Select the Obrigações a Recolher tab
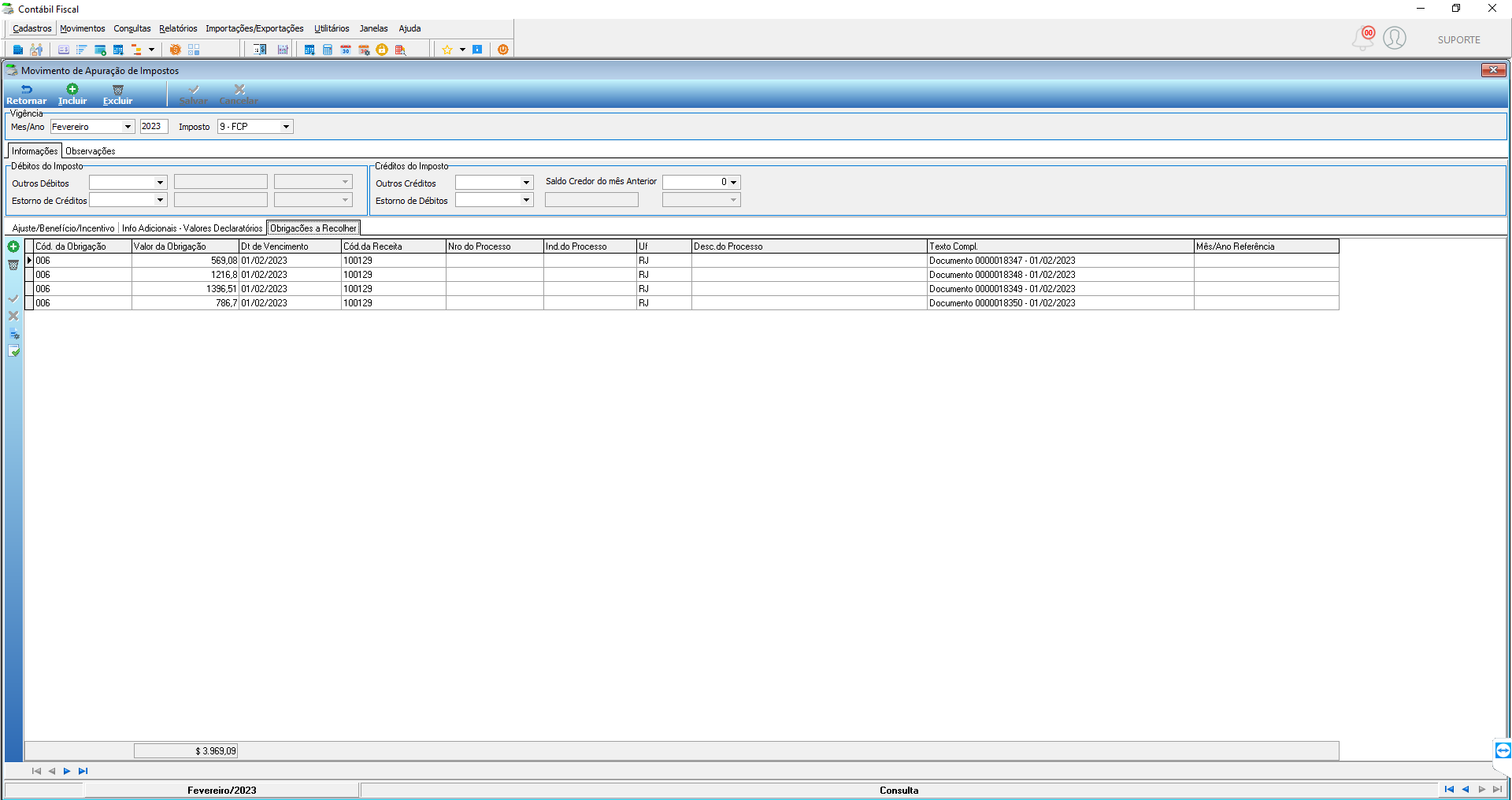Viewport: 1512px width, 800px height. click(313, 228)
